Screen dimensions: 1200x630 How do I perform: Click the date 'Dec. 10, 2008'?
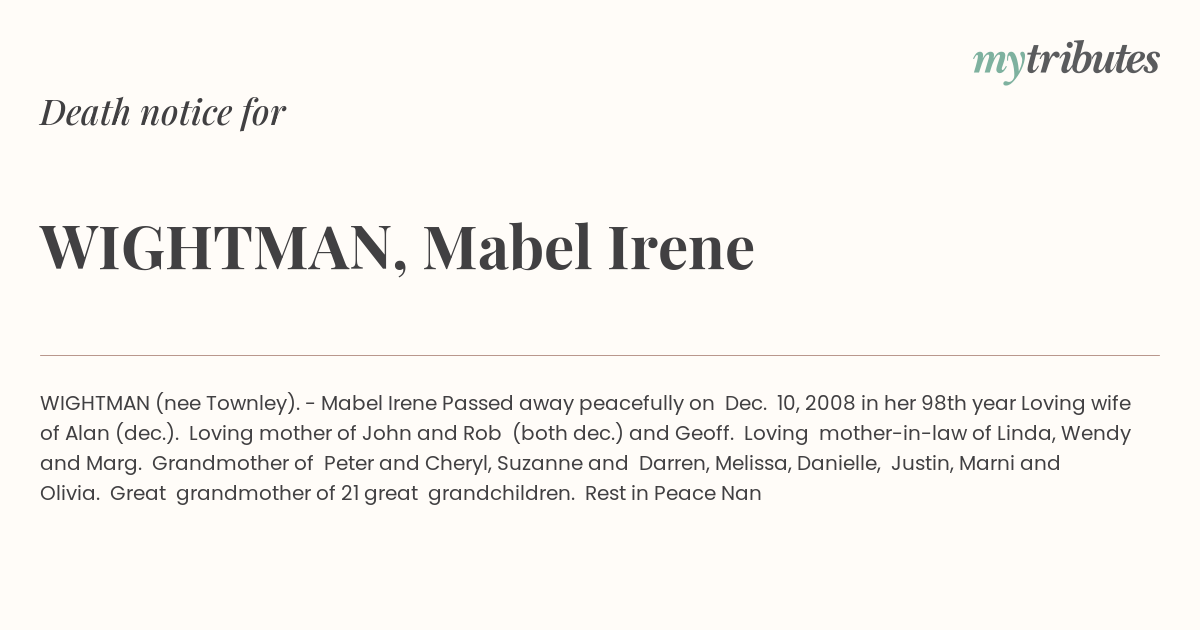(789, 404)
